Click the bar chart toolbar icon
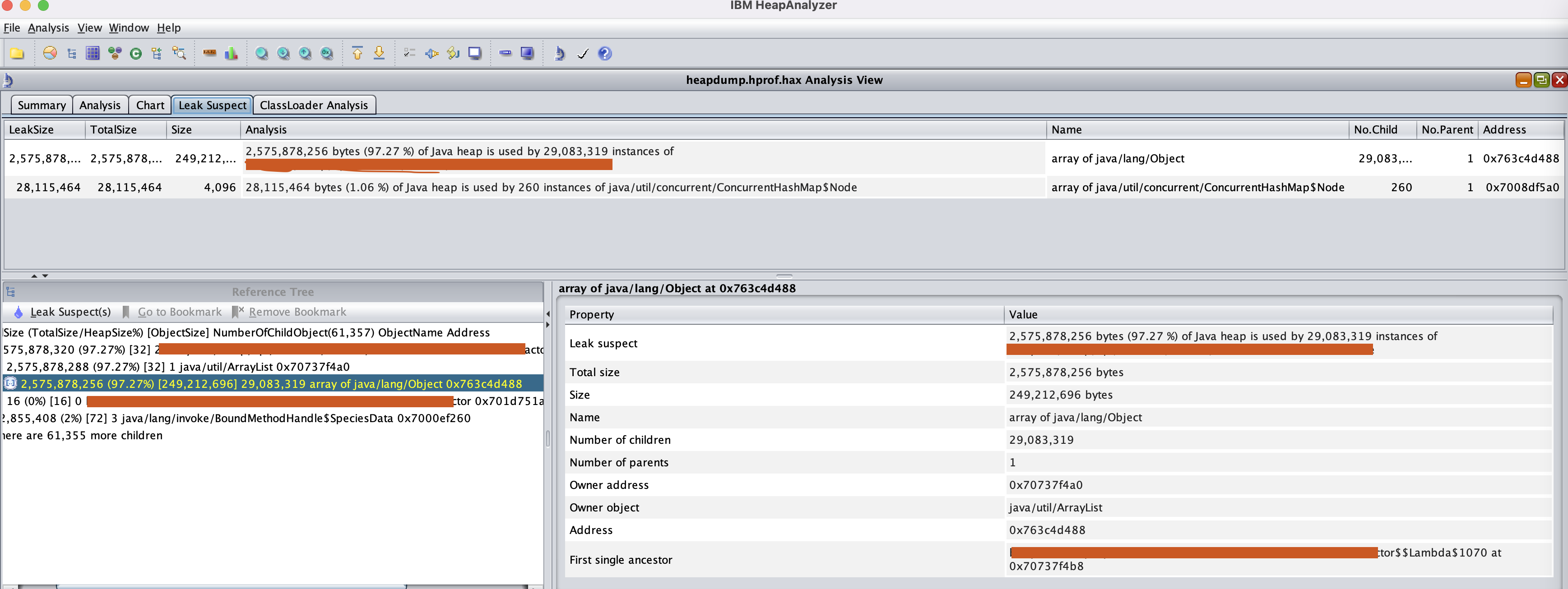 (231, 54)
